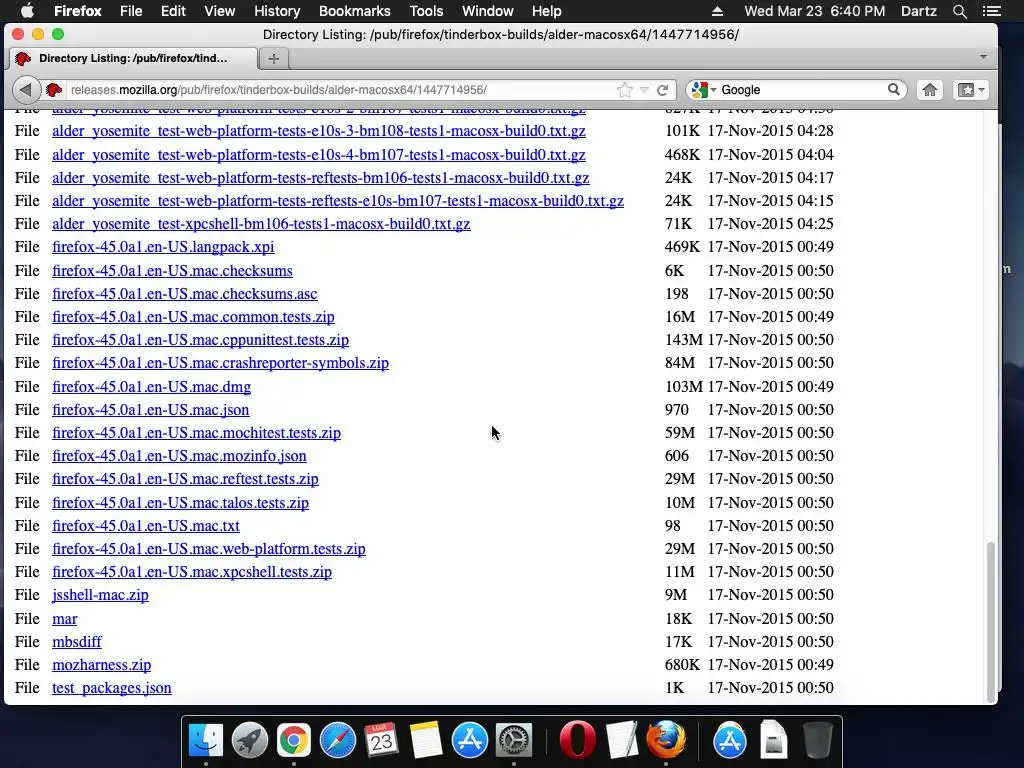The height and width of the screenshot is (768, 1024).
Task: Open the jsshell-mac.zip link
Action: pos(101,595)
